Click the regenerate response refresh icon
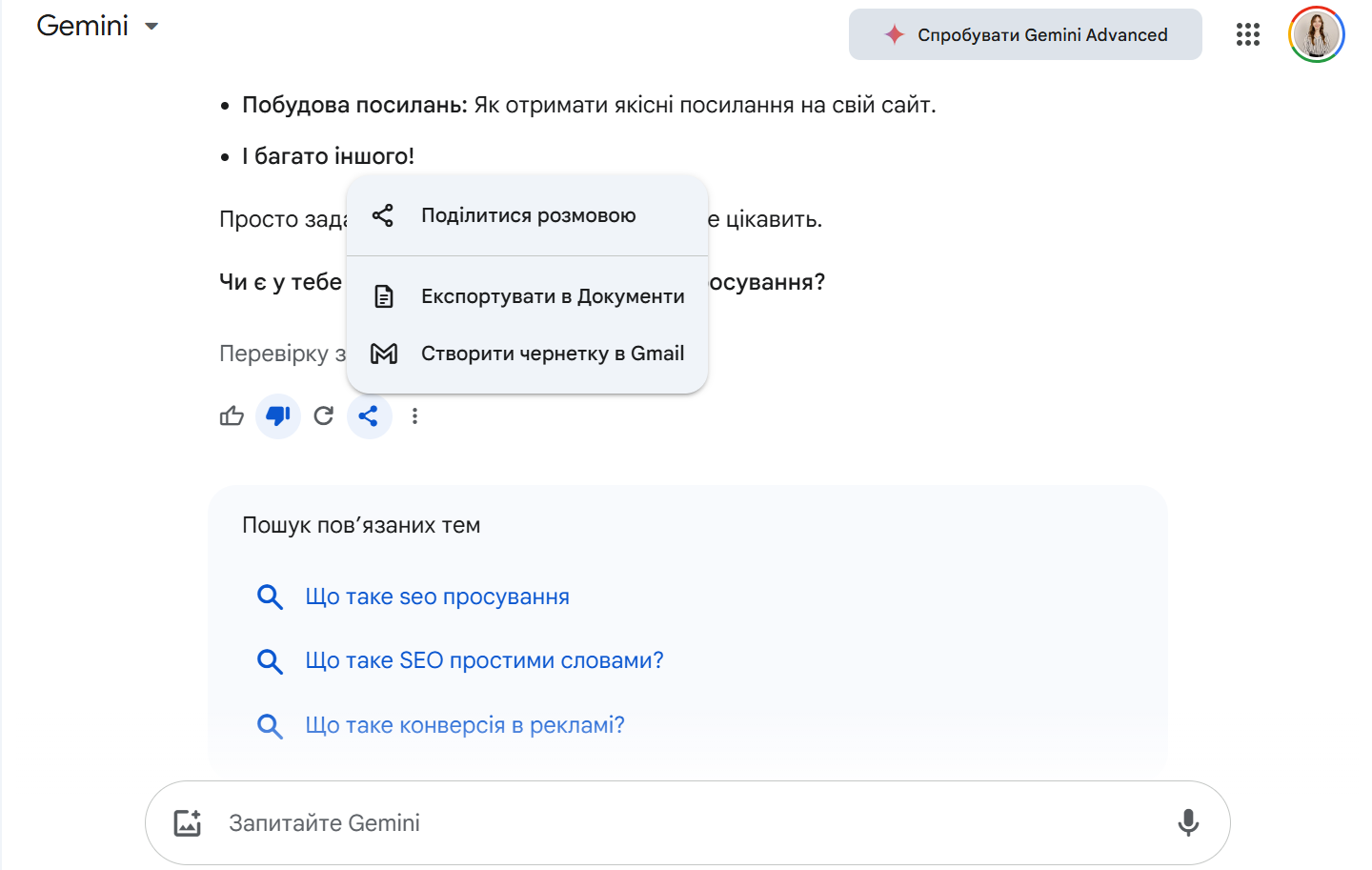 [324, 416]
